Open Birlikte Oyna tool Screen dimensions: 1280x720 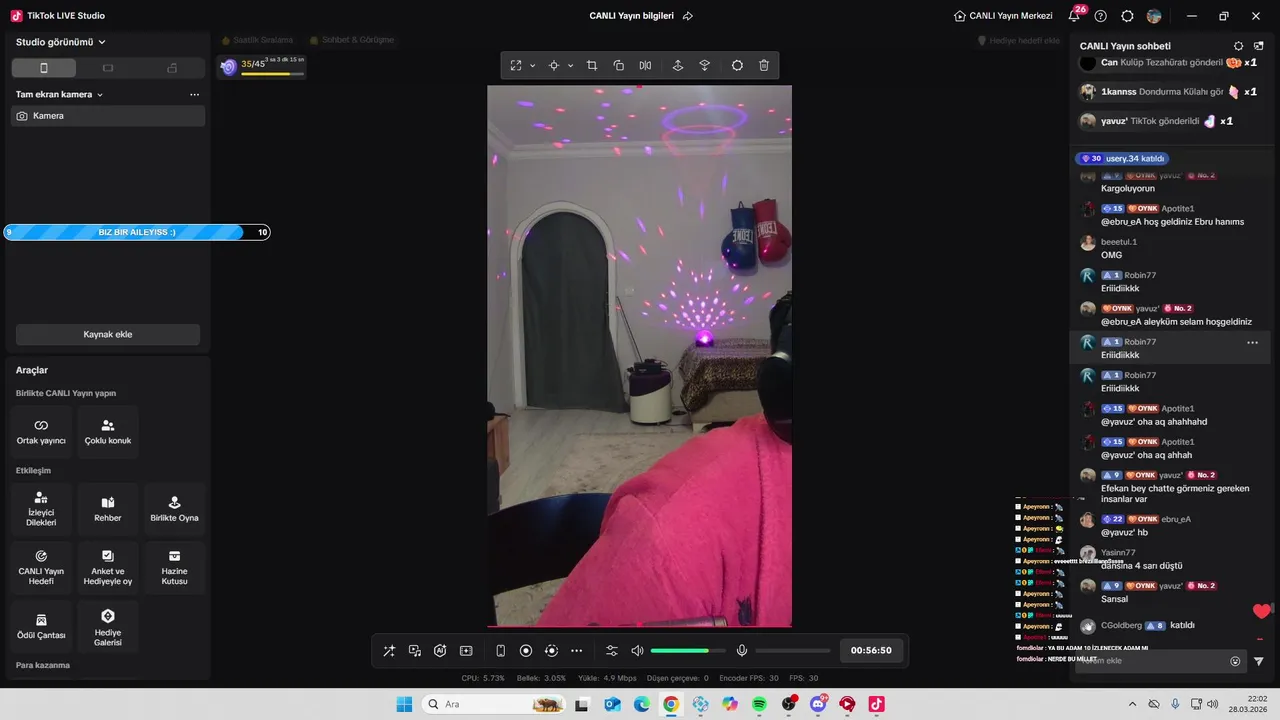click(x=175, y=510)
